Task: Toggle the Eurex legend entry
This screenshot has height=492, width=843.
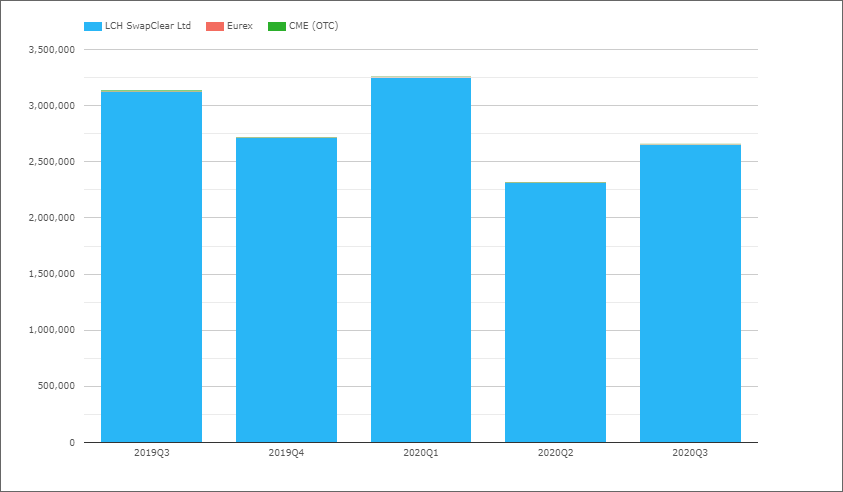Action: [230, 26]
